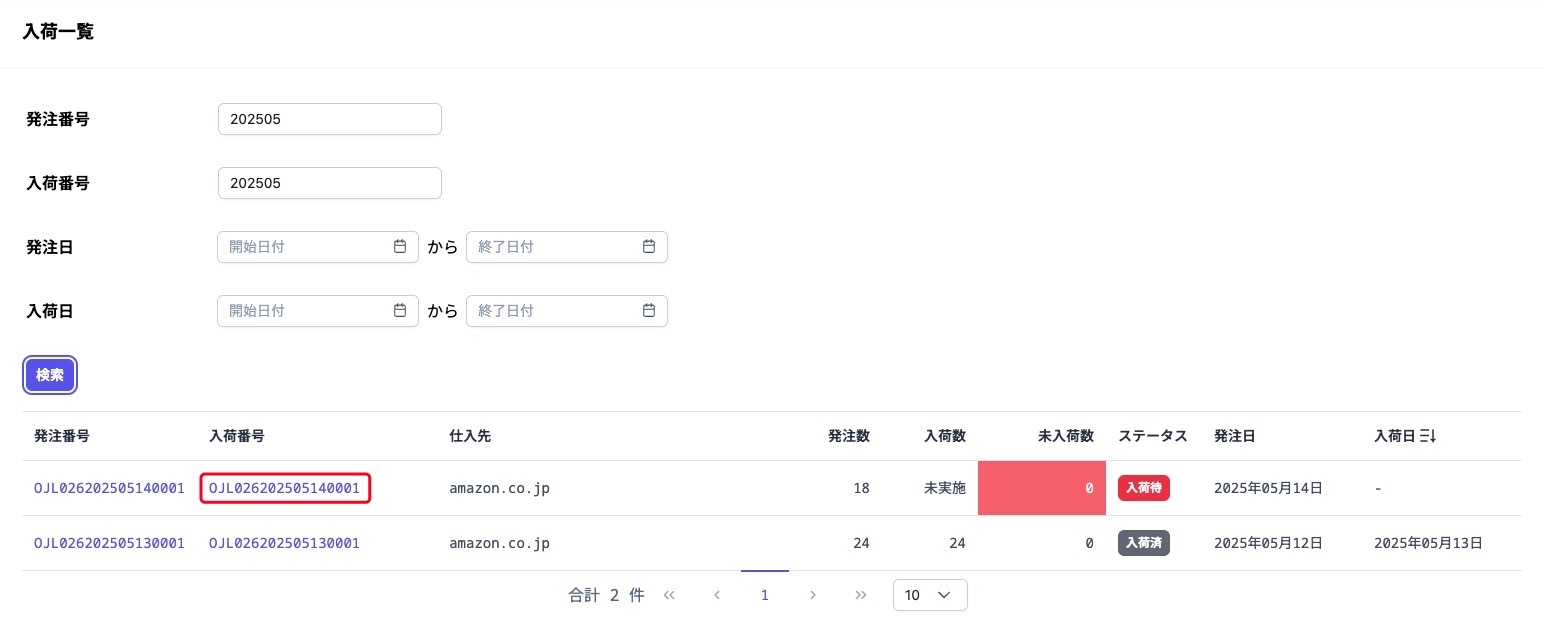The height and width of the screenshot is (639, 1544).
Task: Open calendar icon for 入荷日 end date
Action: [x=649, y=311]
